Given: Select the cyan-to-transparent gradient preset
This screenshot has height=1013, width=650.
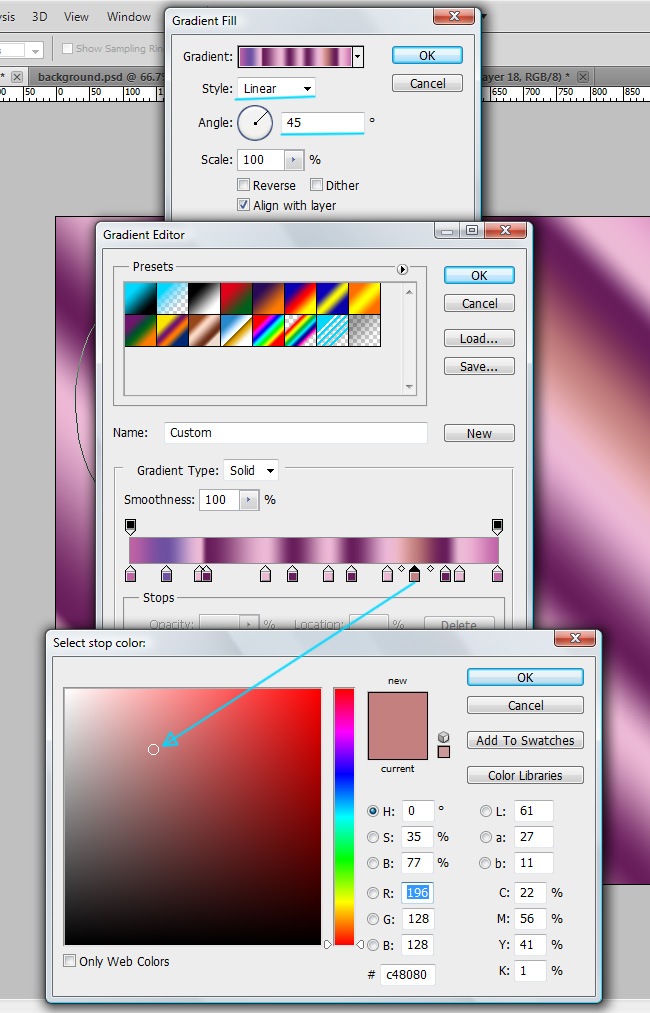Looking at the screenshot, I should tap(173, 298).
